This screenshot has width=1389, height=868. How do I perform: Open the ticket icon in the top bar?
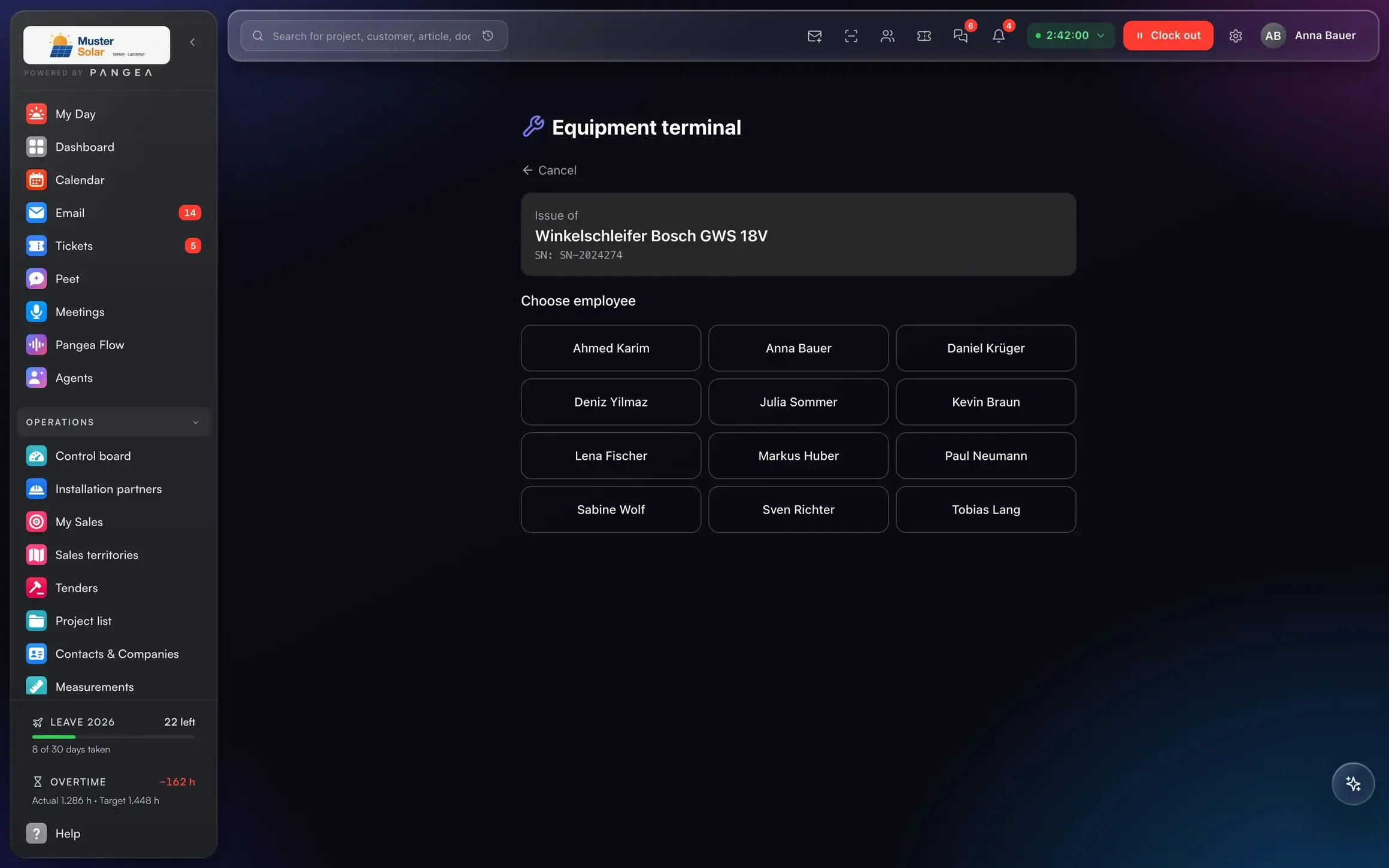(x=924, y=36)
